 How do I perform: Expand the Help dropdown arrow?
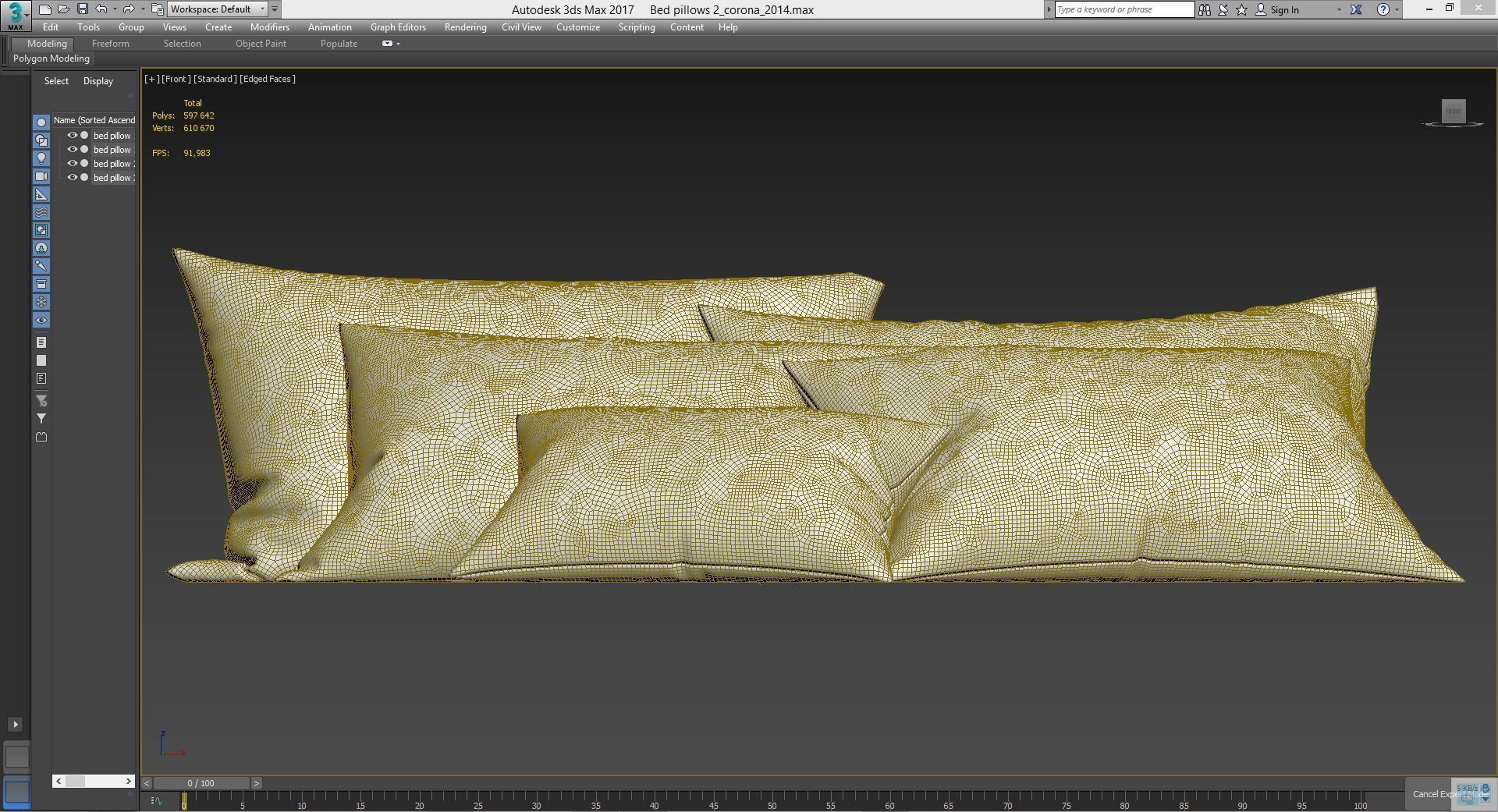click(1397, 9)
